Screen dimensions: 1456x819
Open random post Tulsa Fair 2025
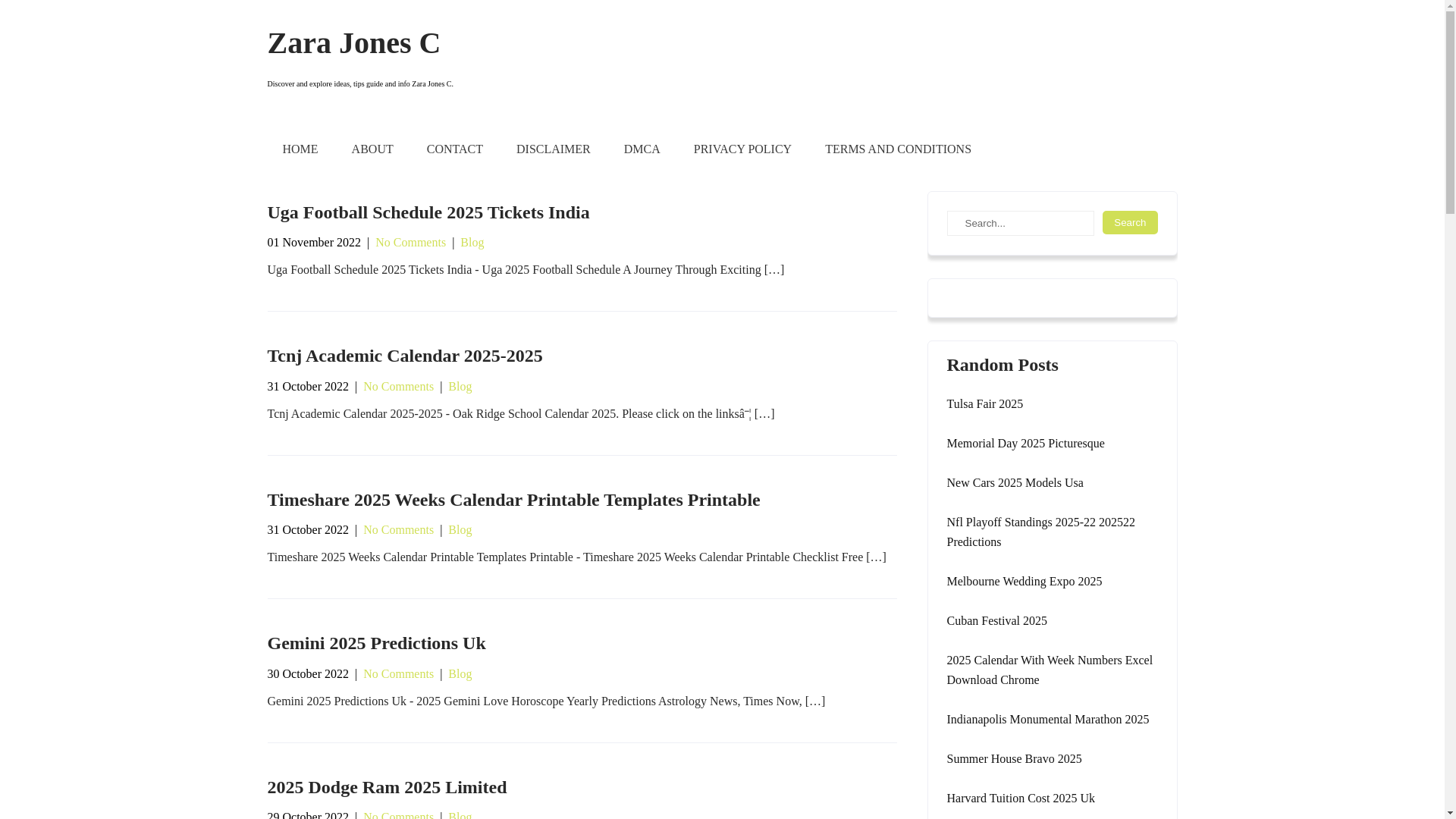coord(984,404)
